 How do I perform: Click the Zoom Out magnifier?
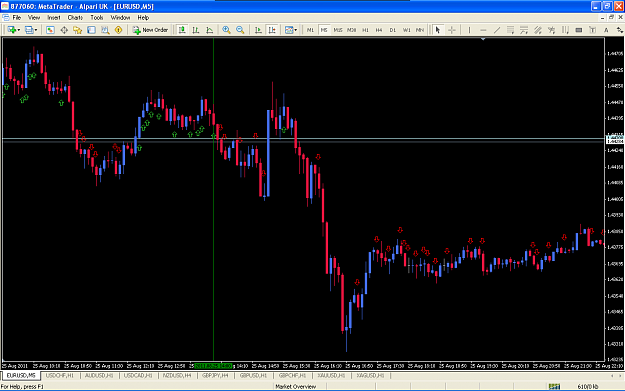(x=240, y=30)
